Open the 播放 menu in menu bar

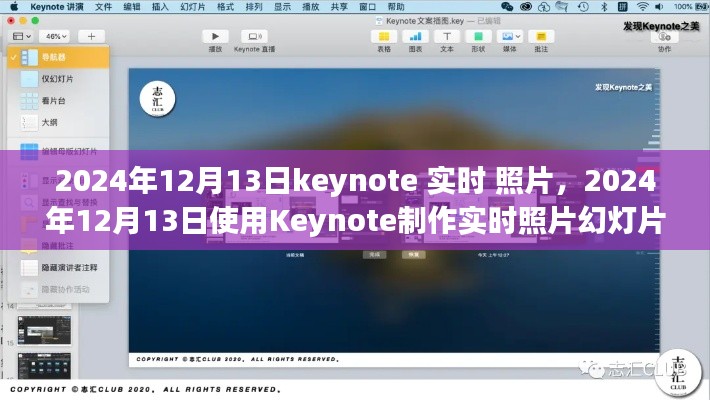[311, 7]
